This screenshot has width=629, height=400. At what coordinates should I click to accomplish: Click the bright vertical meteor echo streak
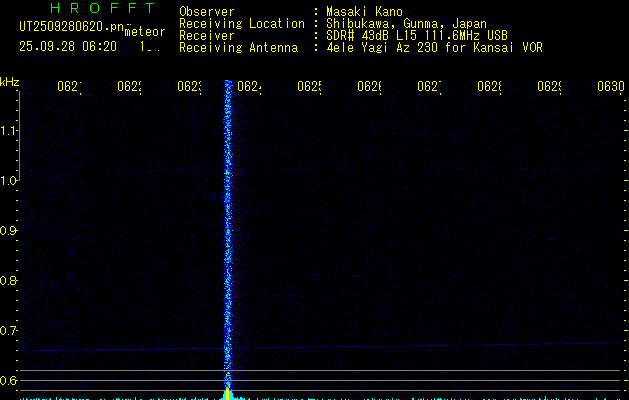tap(228, 233)
